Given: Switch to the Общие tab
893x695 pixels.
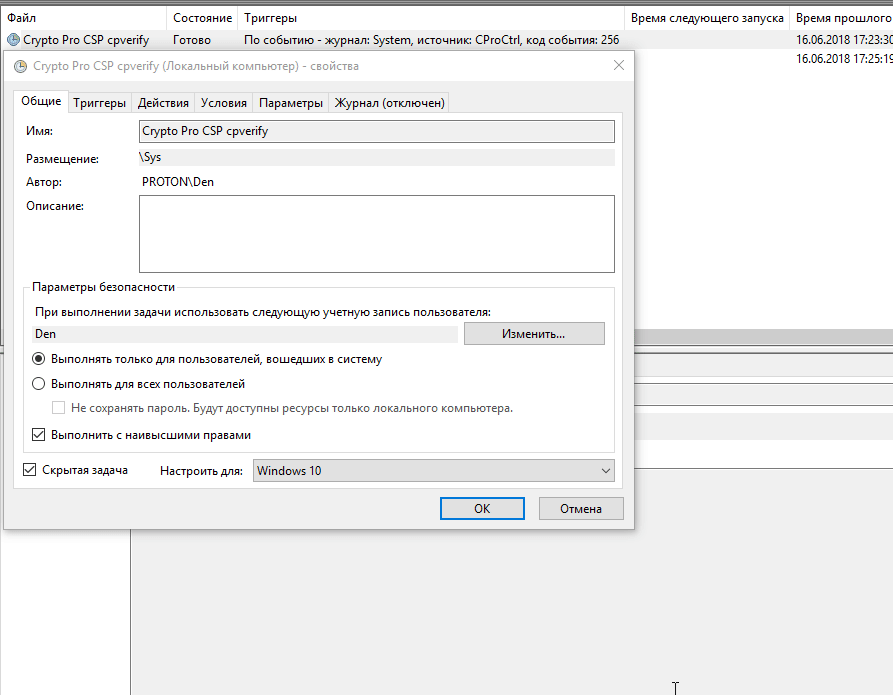Looking at the screenshot, I should point(41,101).
